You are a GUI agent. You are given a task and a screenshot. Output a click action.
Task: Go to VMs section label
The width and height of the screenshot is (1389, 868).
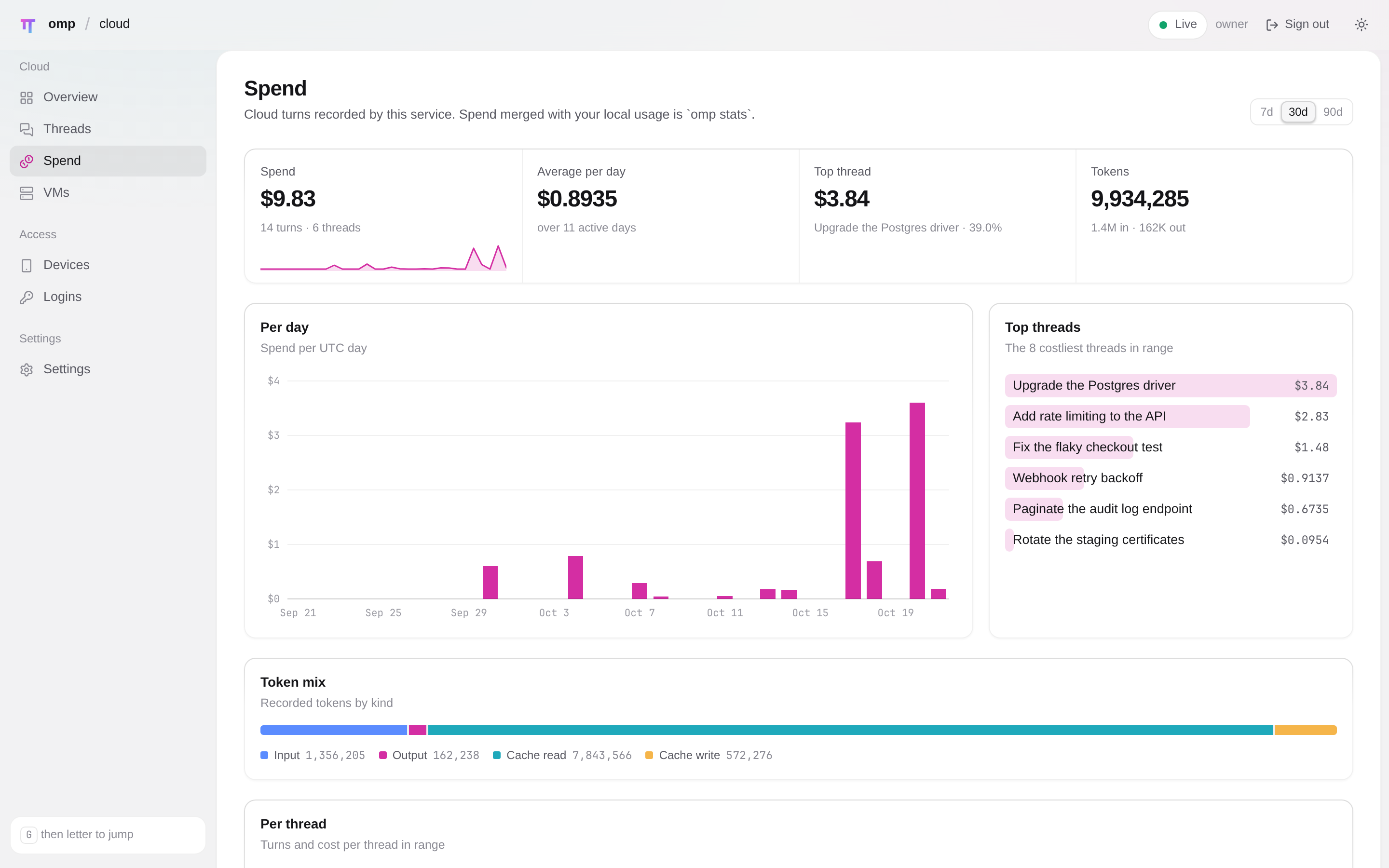point(56,192)
